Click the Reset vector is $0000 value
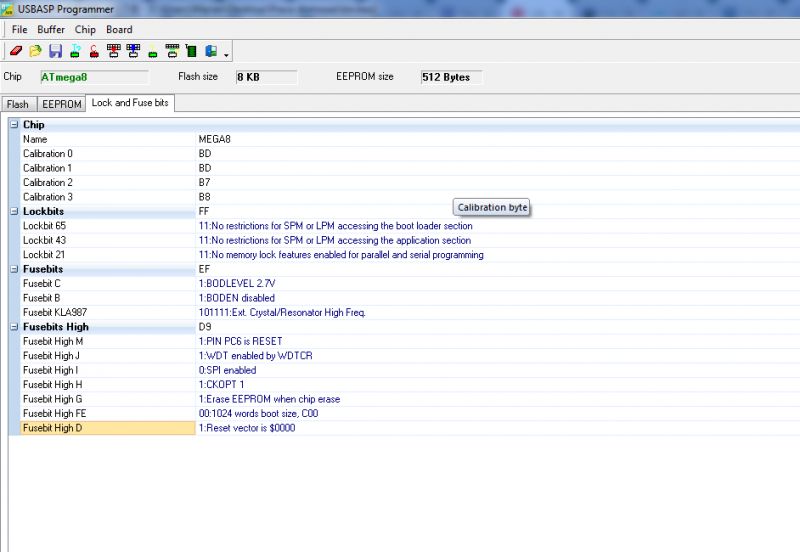 coord(247,428)
